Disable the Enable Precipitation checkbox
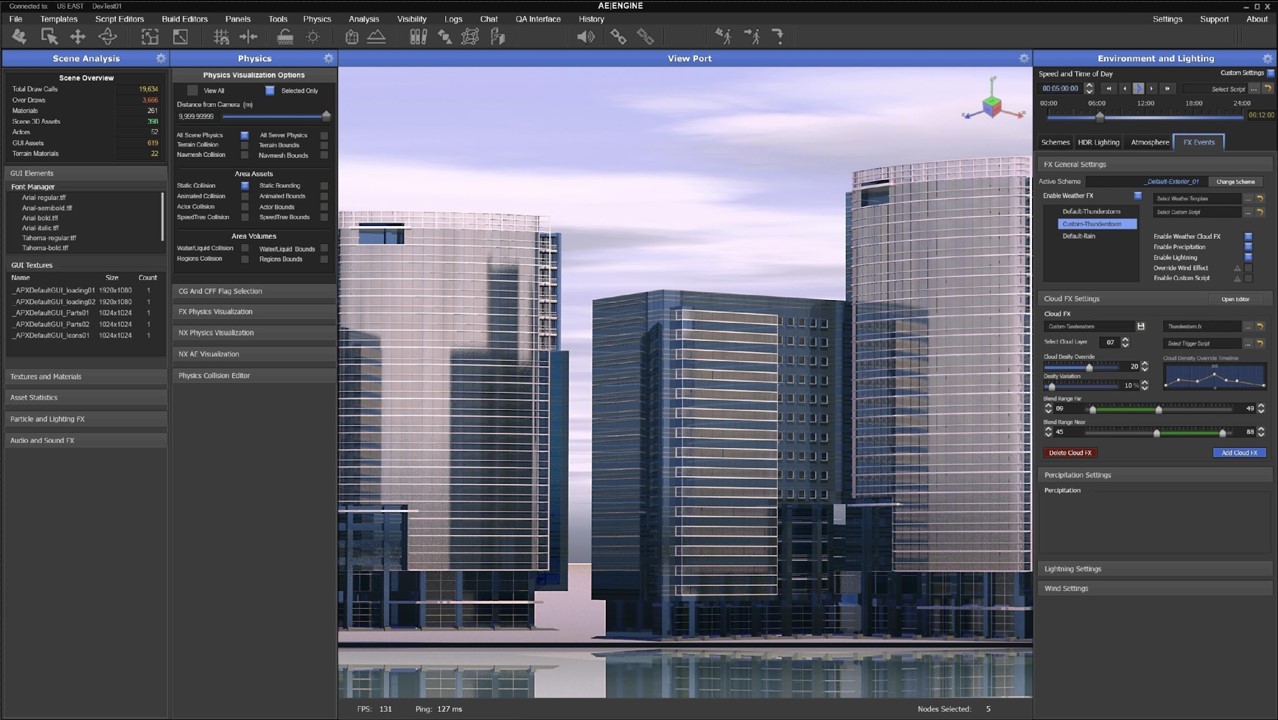Viewport: 1278px width, 720px height. pos(1247,247)
